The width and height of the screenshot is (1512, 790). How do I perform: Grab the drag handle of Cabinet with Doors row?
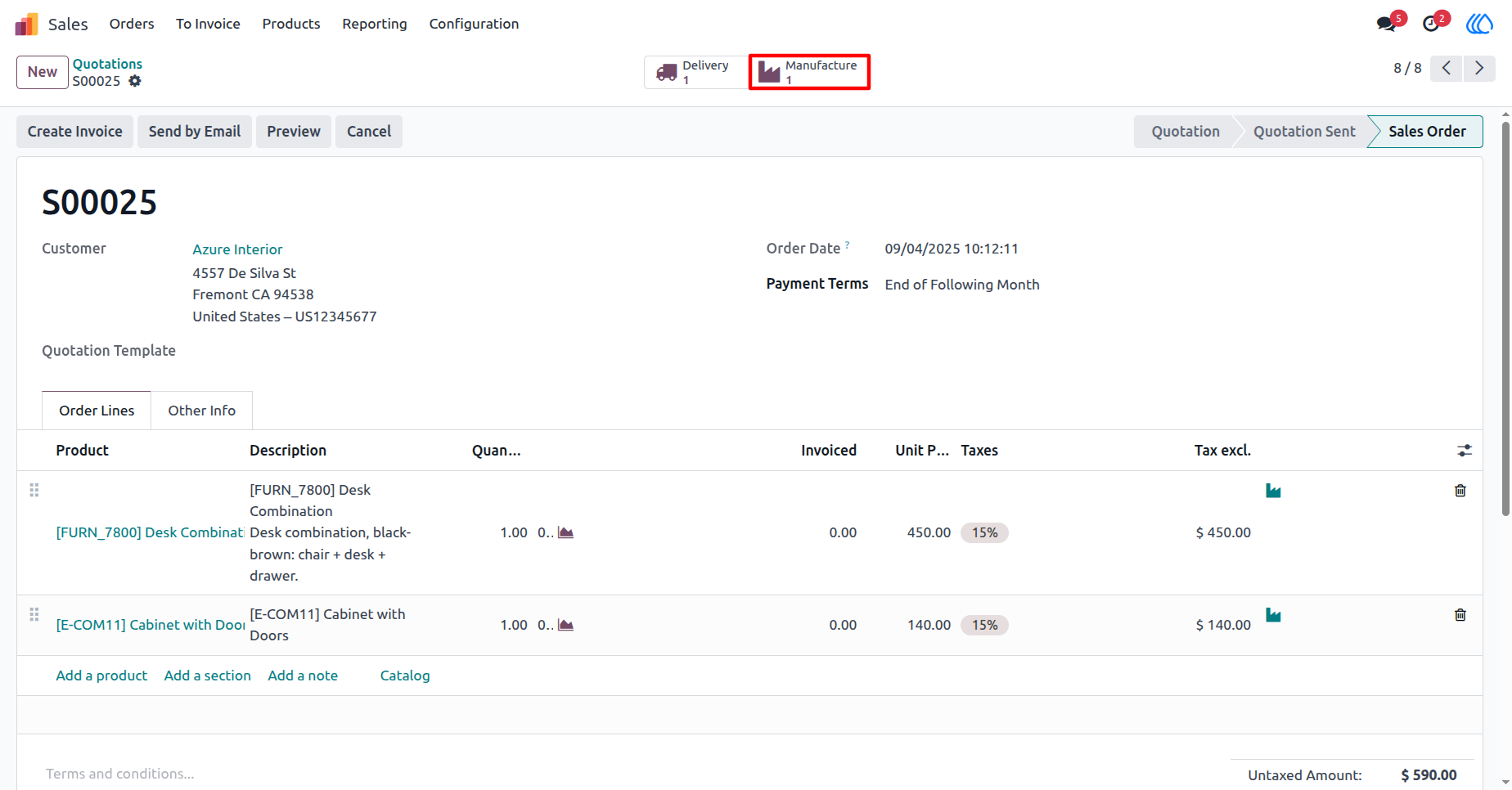[x=34, y=614]
